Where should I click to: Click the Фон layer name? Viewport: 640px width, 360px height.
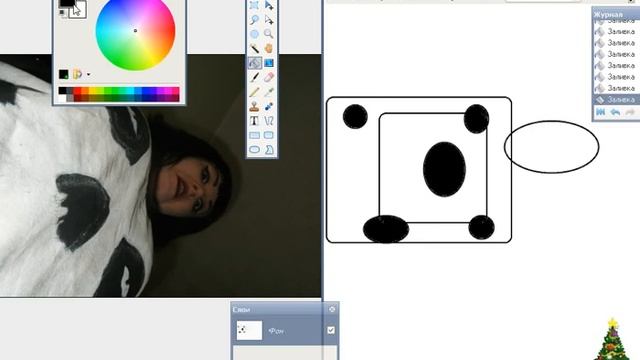coord(276,331)
